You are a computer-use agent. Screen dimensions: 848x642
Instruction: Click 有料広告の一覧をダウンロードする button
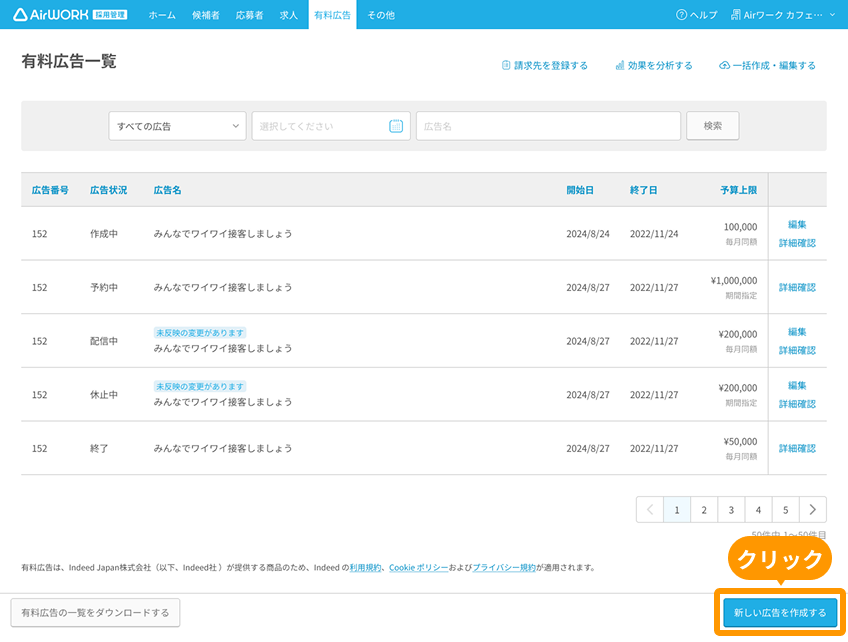[95, 612]
